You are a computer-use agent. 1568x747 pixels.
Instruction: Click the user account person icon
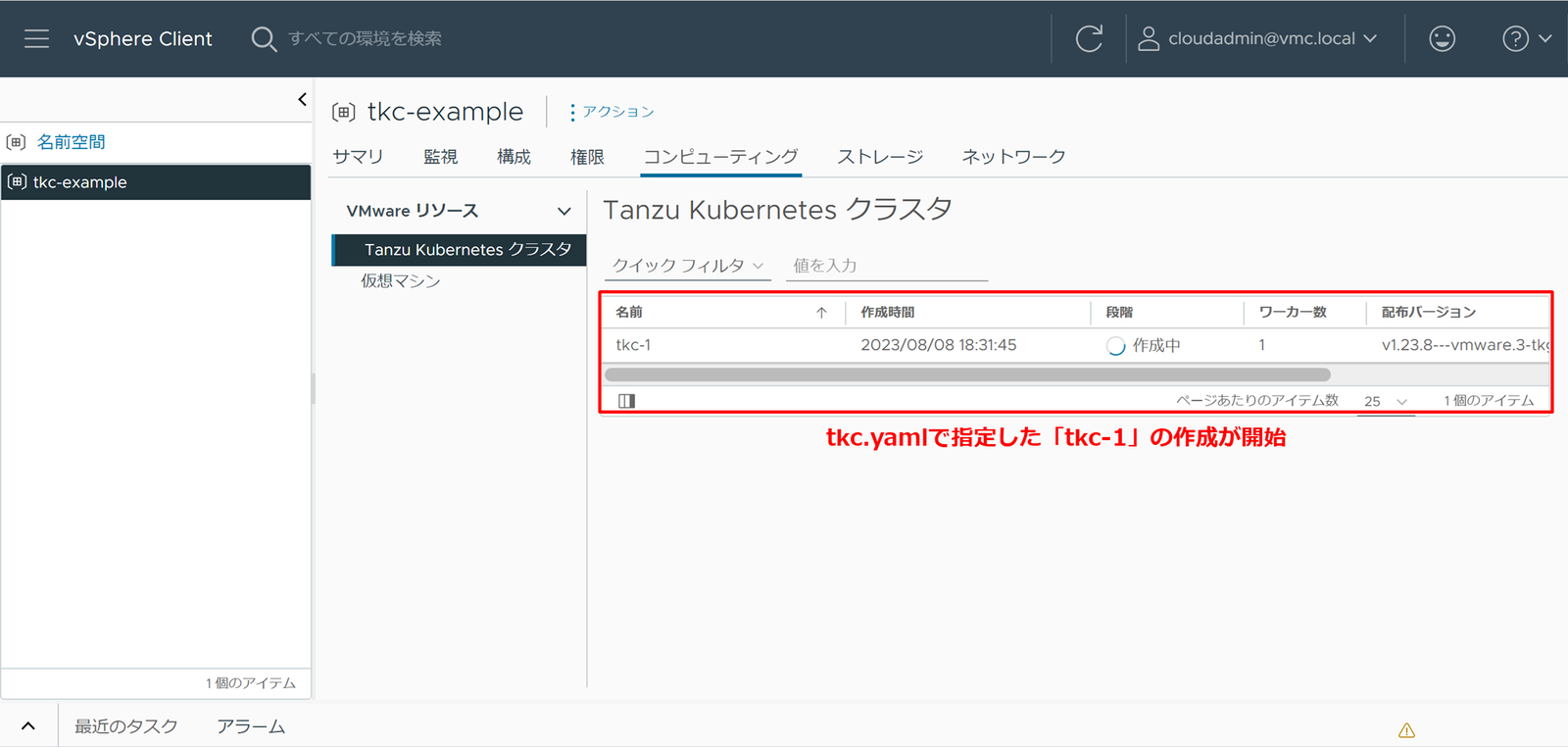(x=1149, y=38)
